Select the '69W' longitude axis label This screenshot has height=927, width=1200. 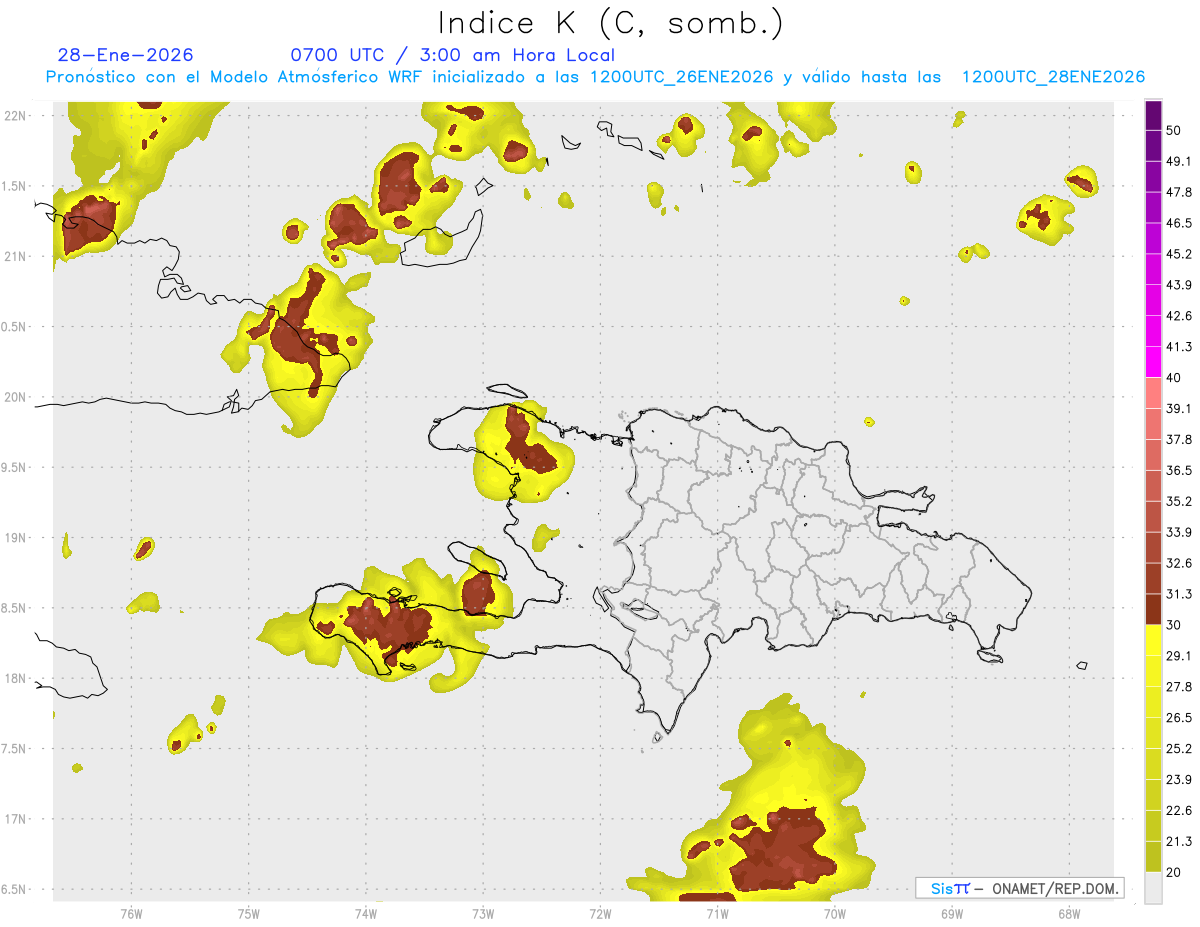coord(952,914)
